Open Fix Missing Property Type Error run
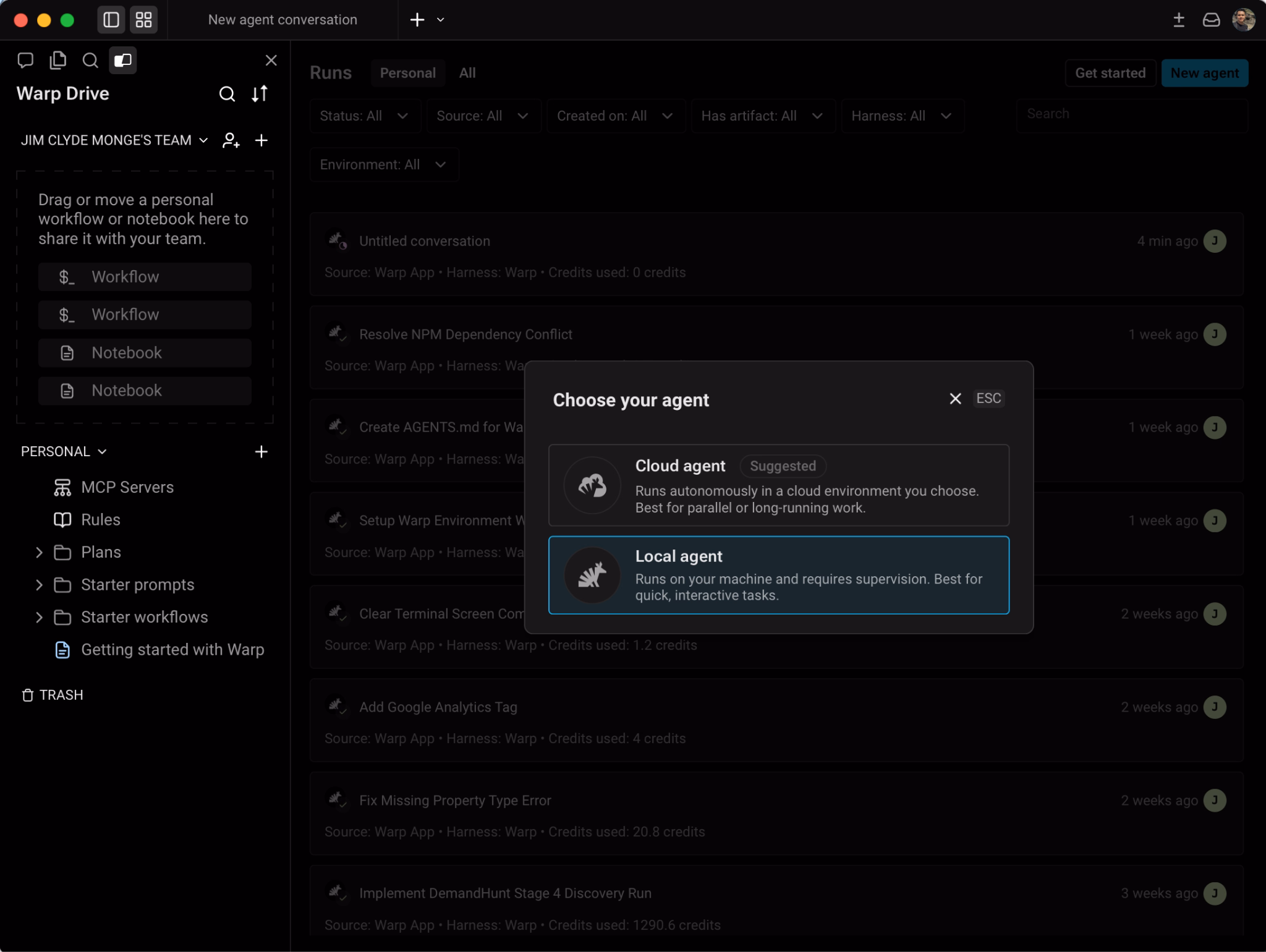 (776, 814)
